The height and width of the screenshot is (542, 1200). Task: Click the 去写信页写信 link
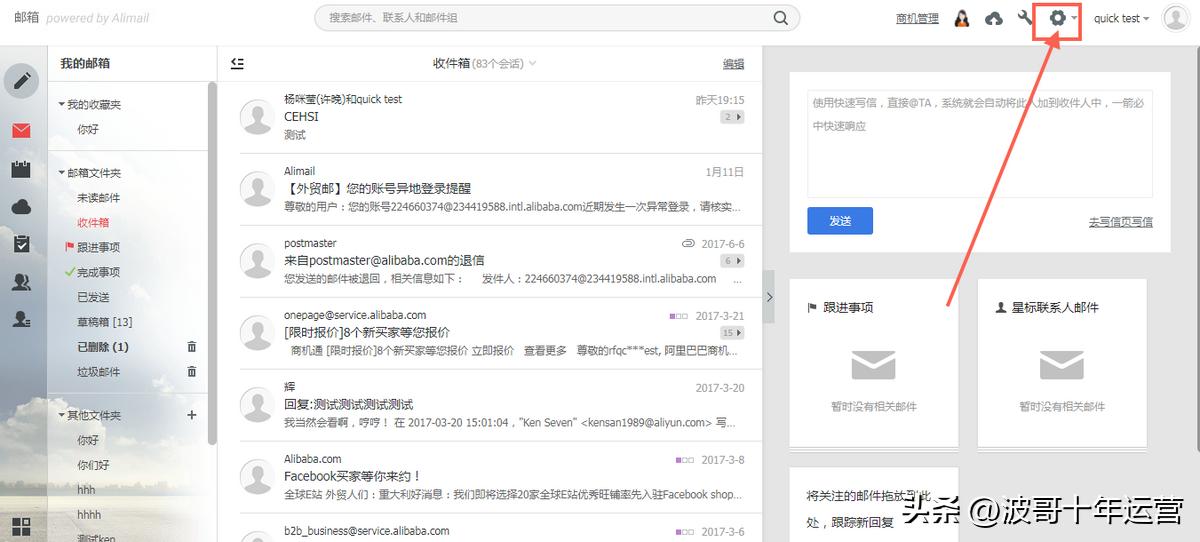coord(1120,222)
